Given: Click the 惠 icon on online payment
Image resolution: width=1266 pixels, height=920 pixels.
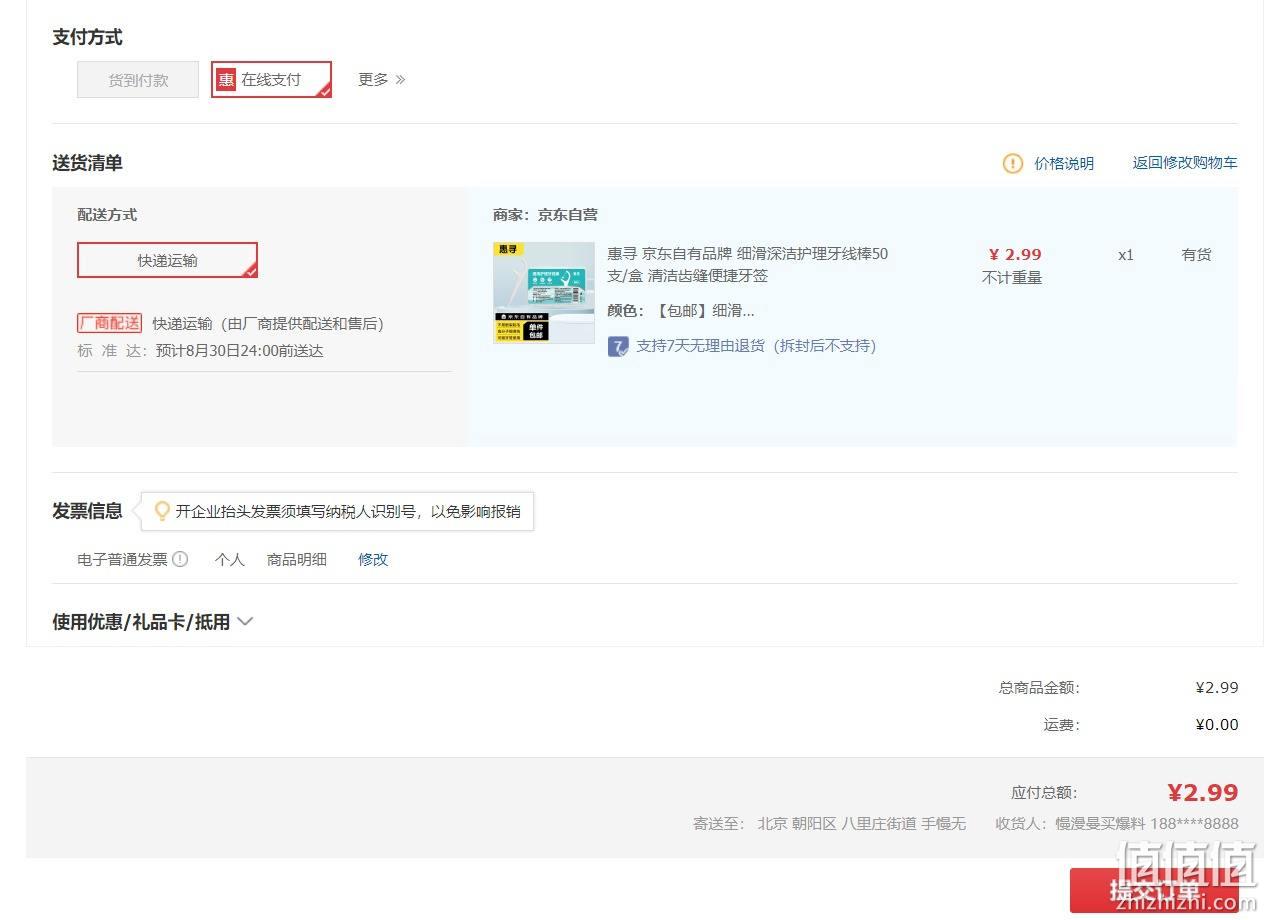Looking at the screenshot, I should tap(227, 80).
